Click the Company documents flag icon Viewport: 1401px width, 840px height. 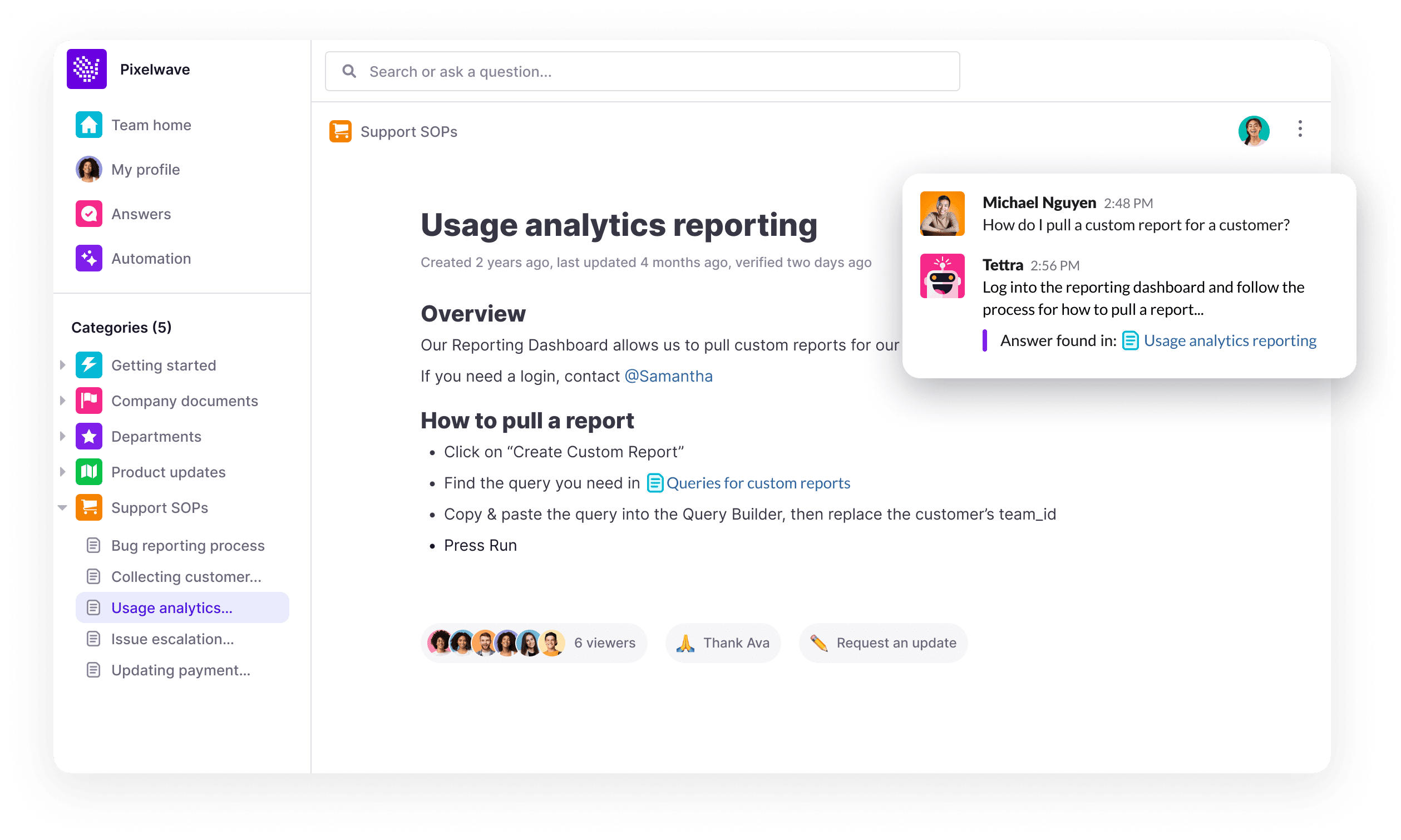tap(89, 400)
